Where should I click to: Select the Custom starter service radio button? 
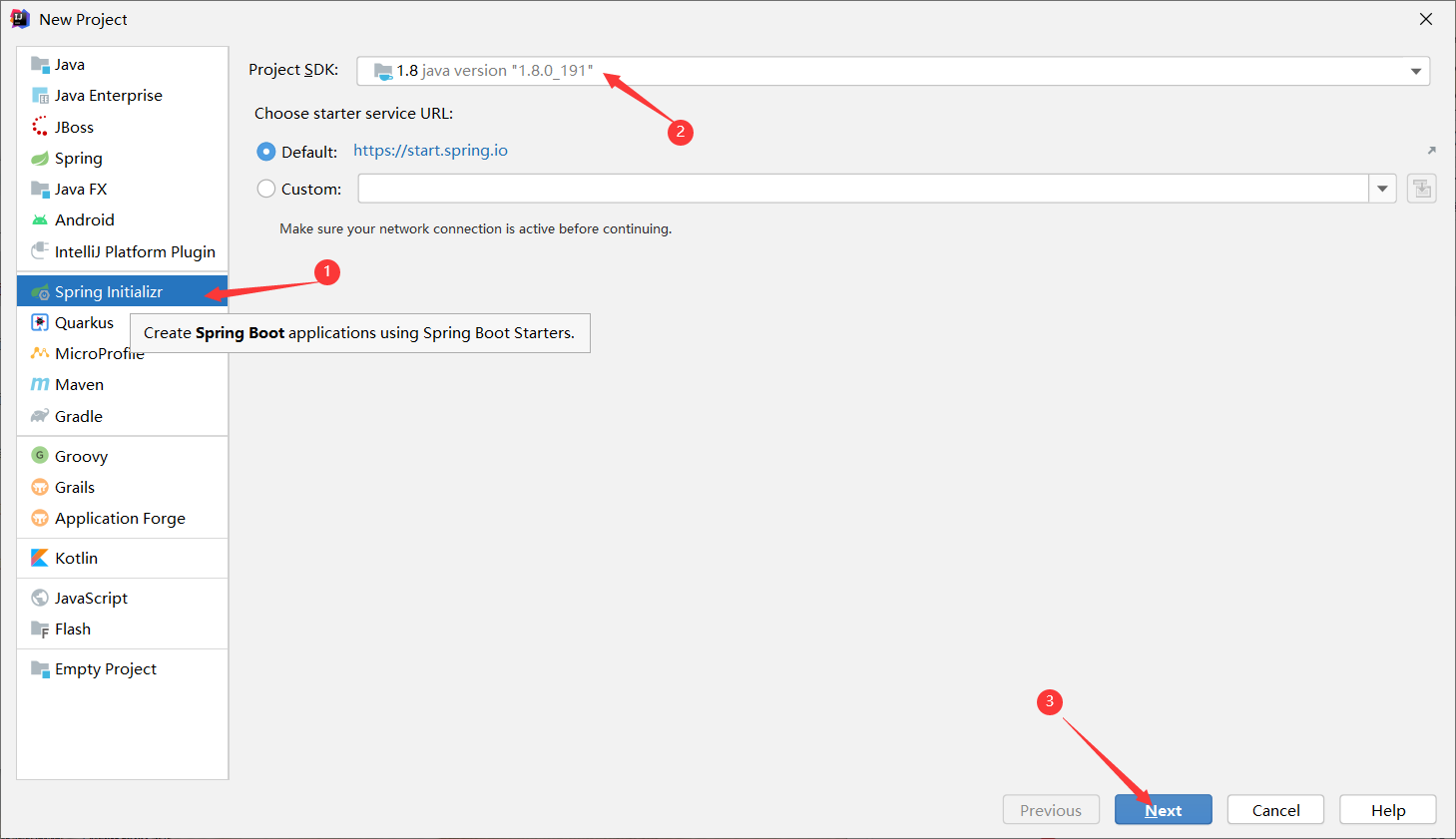coord(266,189)
